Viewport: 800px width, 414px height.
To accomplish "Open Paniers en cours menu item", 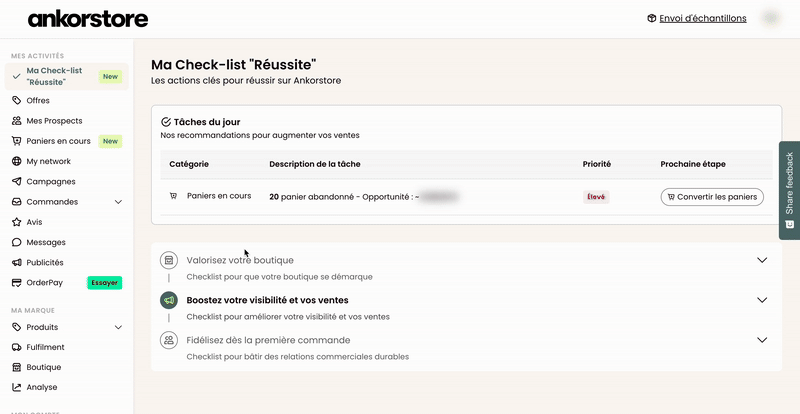I will pyautogui.click(x=58, y=141).
